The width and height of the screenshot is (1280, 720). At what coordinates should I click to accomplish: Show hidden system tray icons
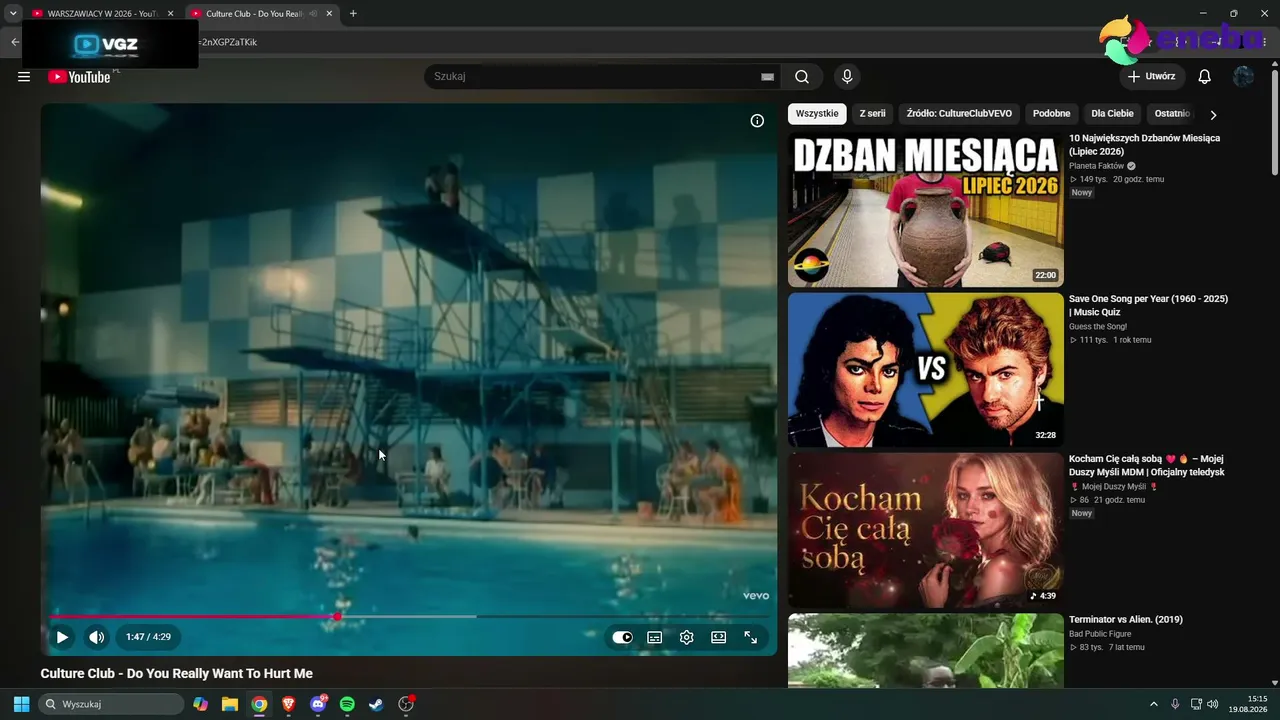(1153, 704)
